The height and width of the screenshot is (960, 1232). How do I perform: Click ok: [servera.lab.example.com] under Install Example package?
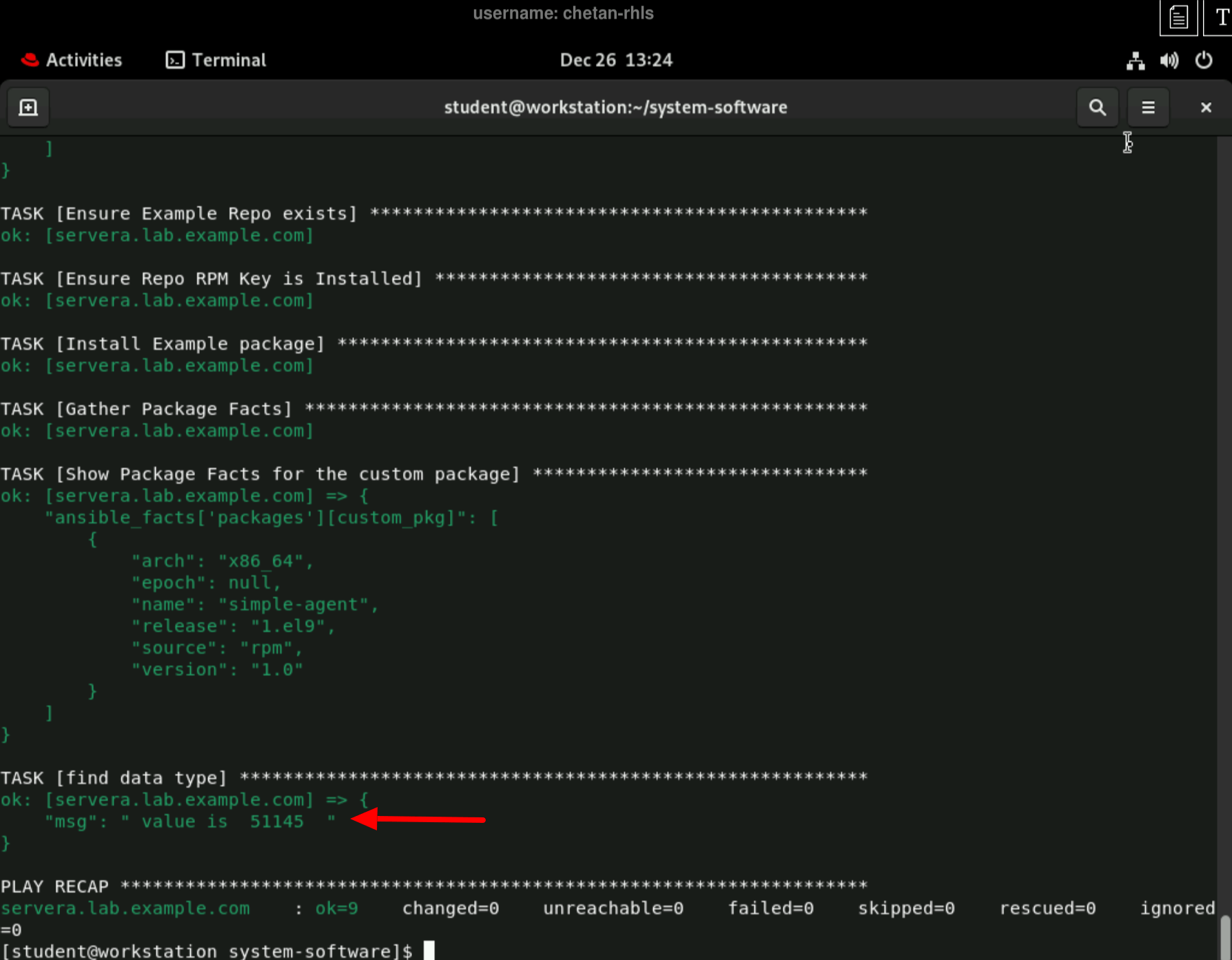tap(157, 365)
